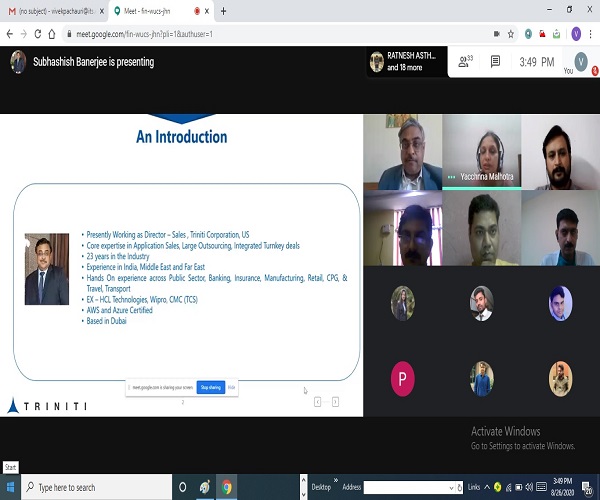
Task: Go to previous slide arrow
Action: 317,402
